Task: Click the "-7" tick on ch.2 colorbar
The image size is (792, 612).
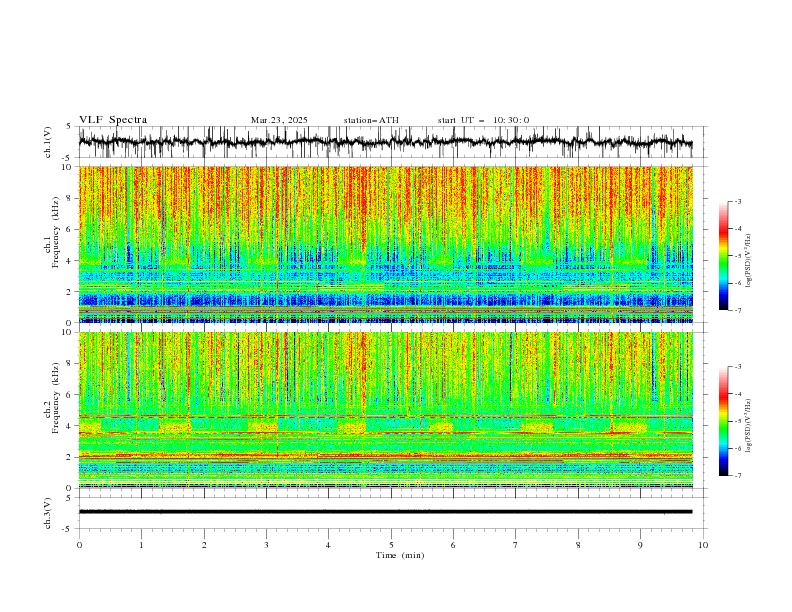Action: click(x=737, y=476)
